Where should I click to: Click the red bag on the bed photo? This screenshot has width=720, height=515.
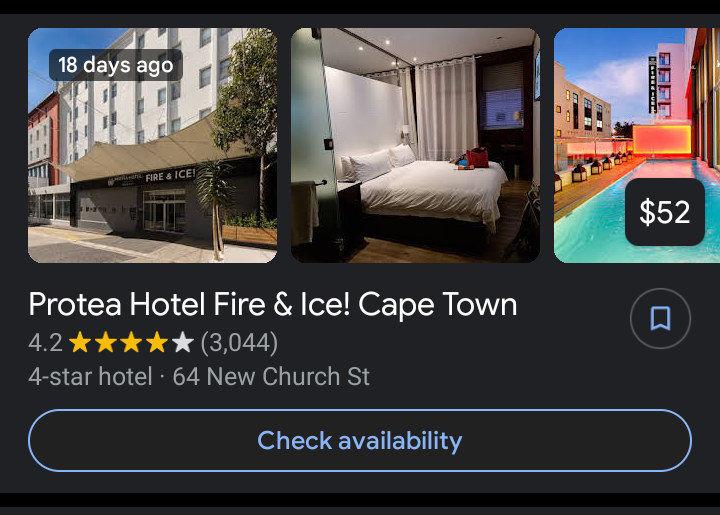(x=477, y=157)
